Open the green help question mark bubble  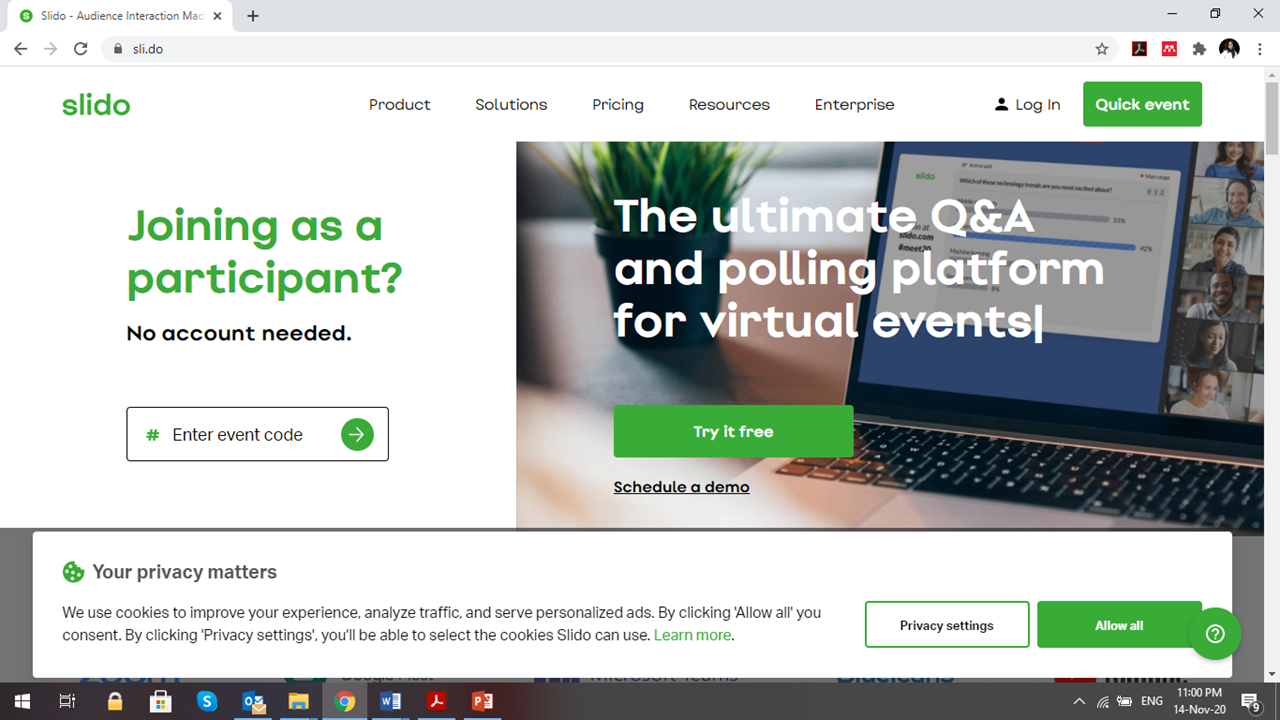click(x=1215, y=633)
